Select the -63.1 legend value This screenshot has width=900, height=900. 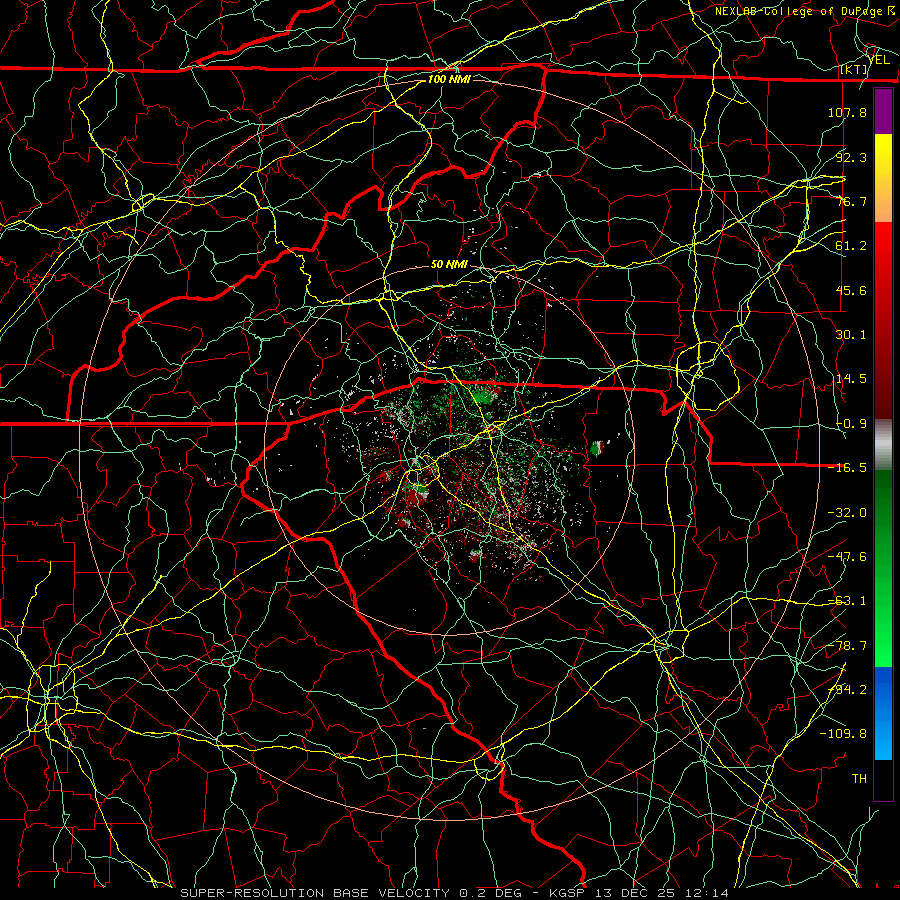(x=847, y=601)
